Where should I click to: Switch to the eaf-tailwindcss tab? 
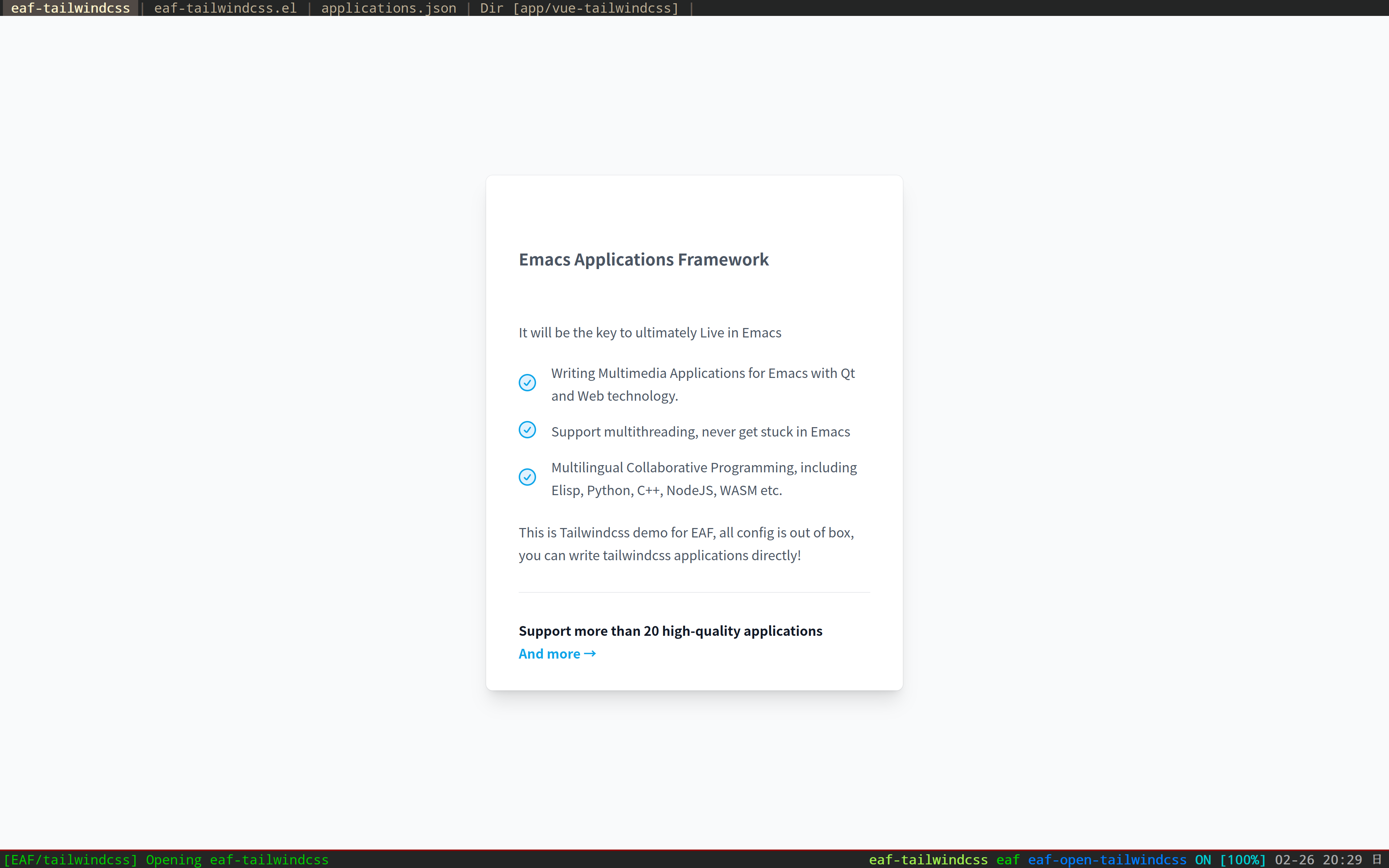pyautogui.click(x=70, y=8)
